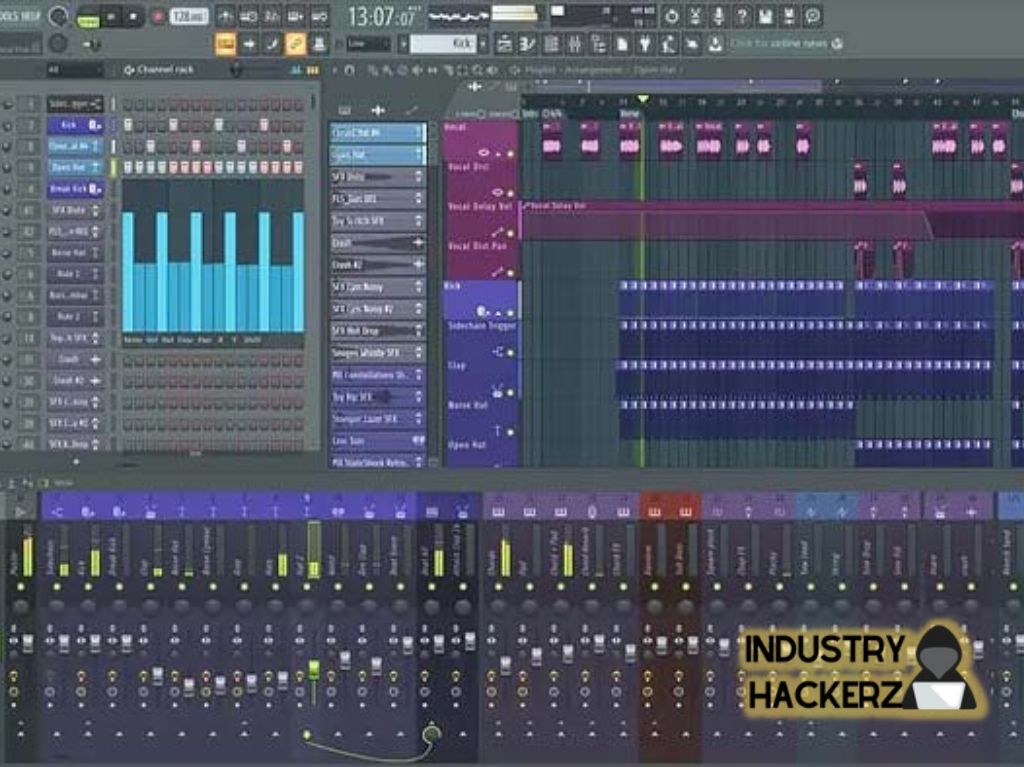Toggle the metronome icon
Screen dimensions: 1024x767
click(225, 16)
